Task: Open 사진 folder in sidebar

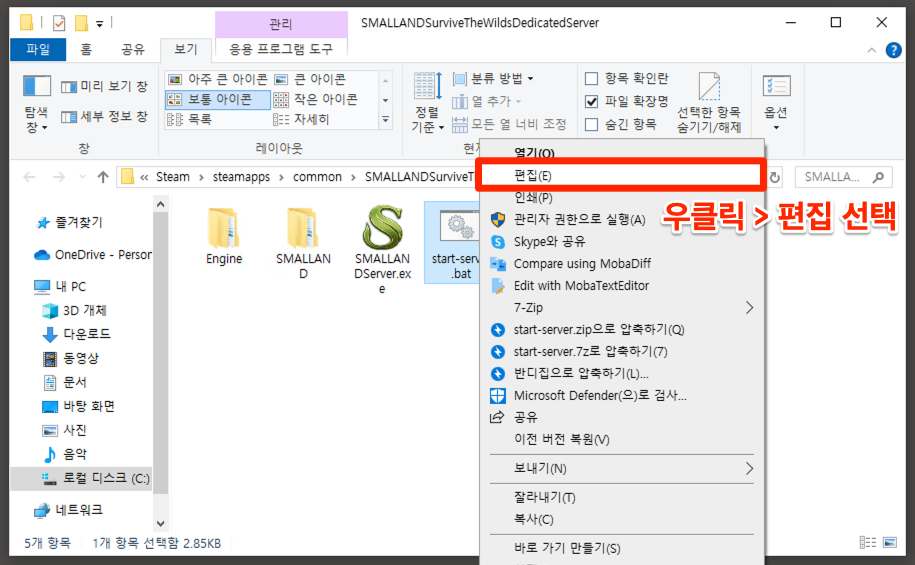Action: click(x=65, y=430)
